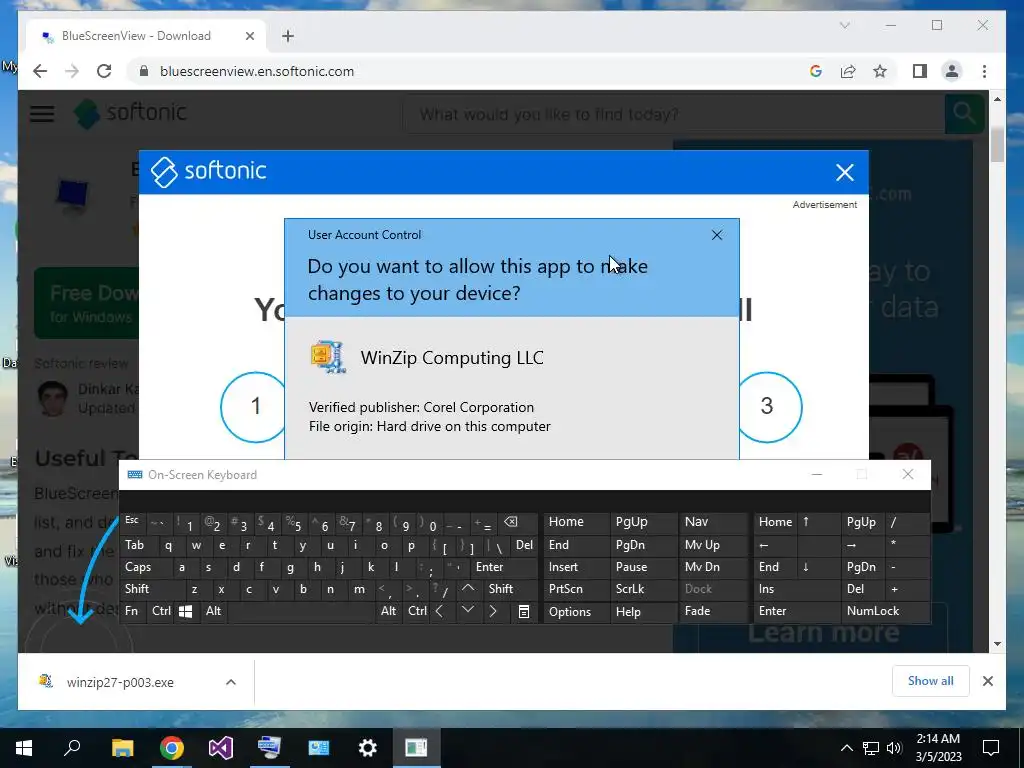The width and height of the screenshot is (1024, 768).
Task: Click the right arrow key on keyboard
Action: coord(494,611)
